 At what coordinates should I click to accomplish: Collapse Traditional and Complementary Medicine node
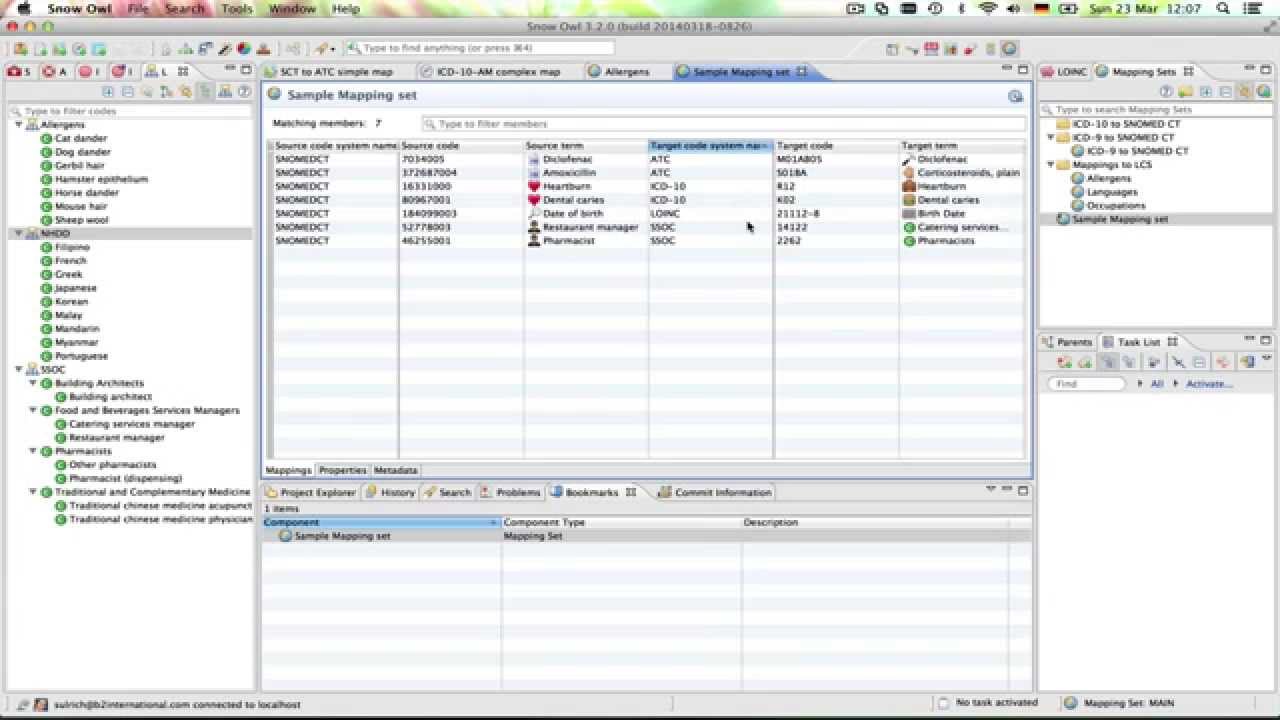click(x=33, y=492)
